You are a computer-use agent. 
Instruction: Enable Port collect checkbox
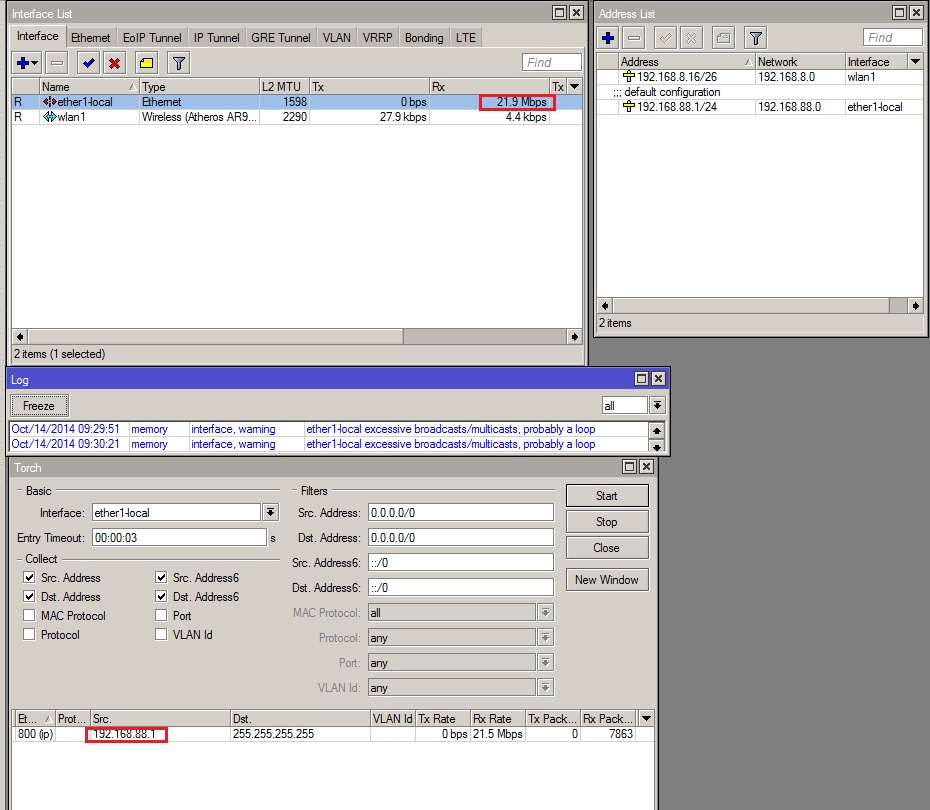(161, 615)
